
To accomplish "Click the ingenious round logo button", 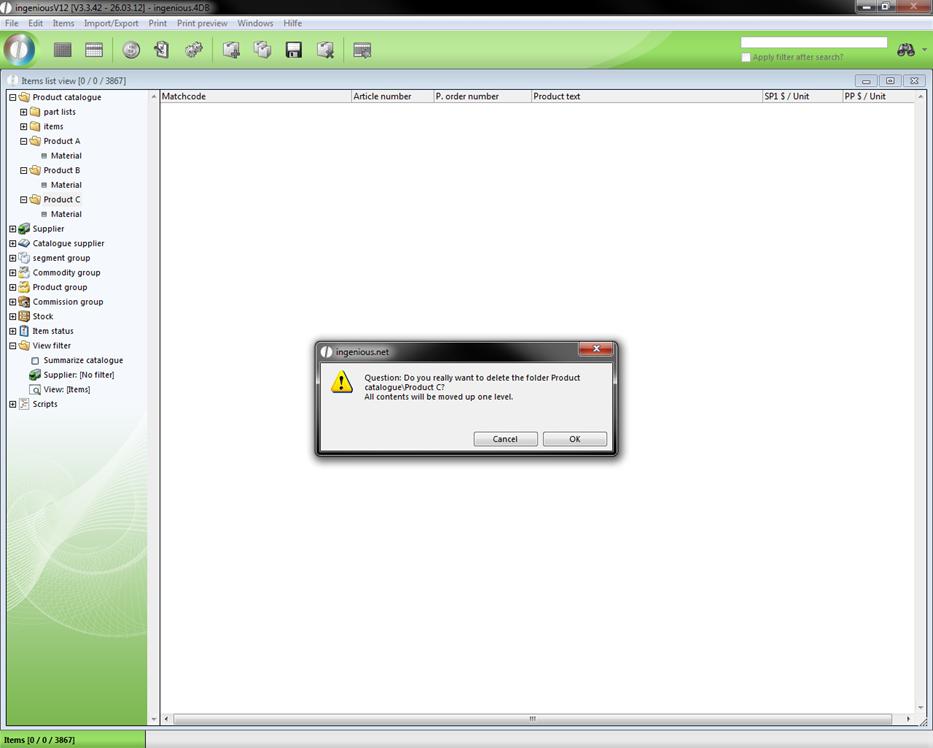I will pyautogui.click(x=20, y=50).
